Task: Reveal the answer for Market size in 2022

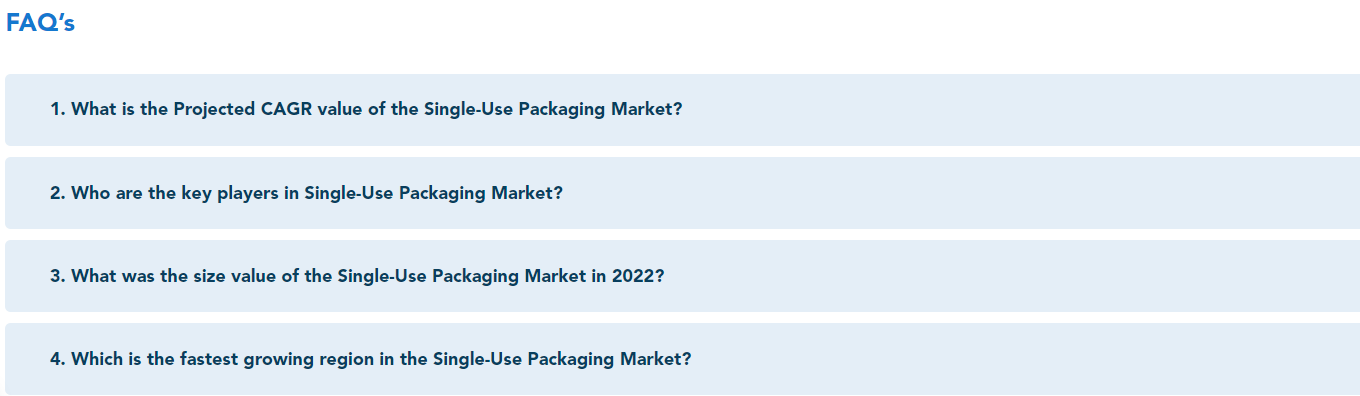Action: (x=682, y=276)
